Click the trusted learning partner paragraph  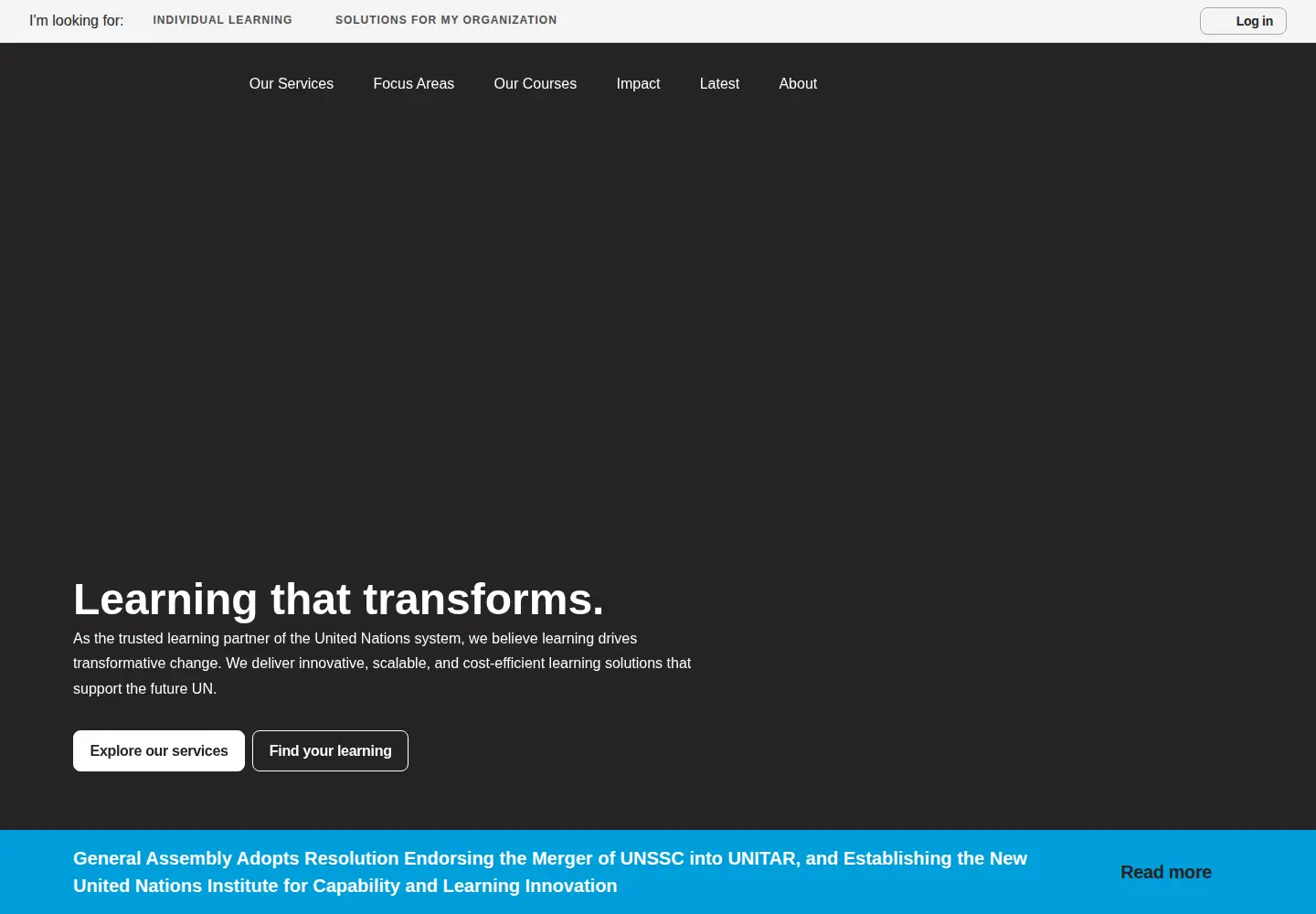pyautogui.click(x=382, y=664)
